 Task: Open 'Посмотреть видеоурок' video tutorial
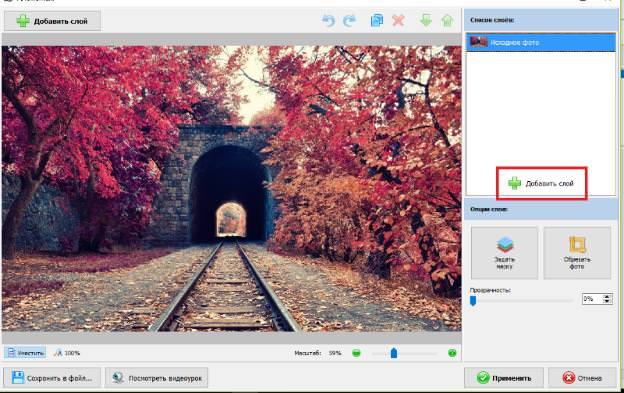point(156,377)
